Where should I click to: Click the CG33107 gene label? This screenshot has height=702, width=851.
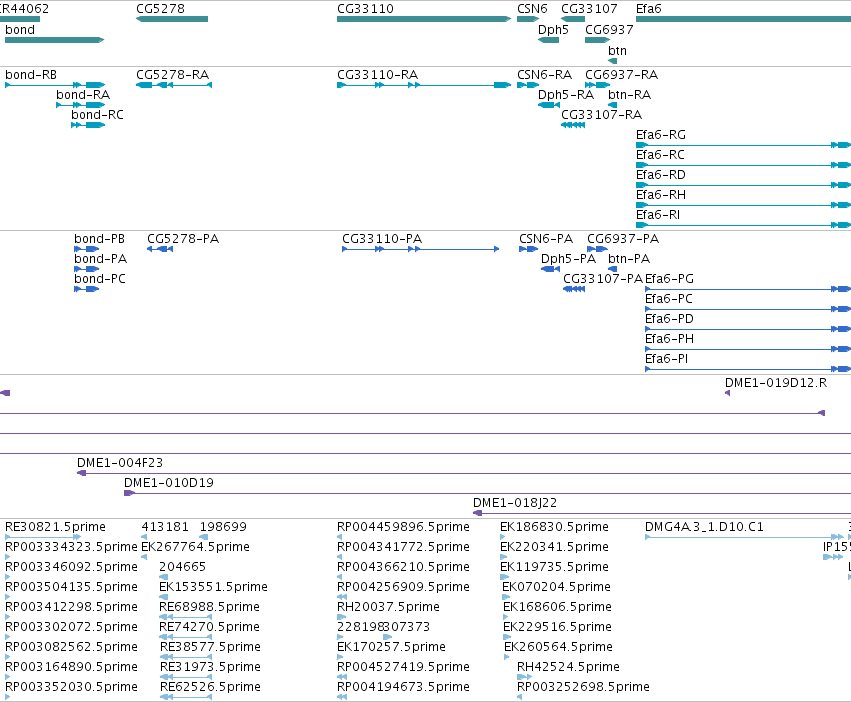pos(589,9)
